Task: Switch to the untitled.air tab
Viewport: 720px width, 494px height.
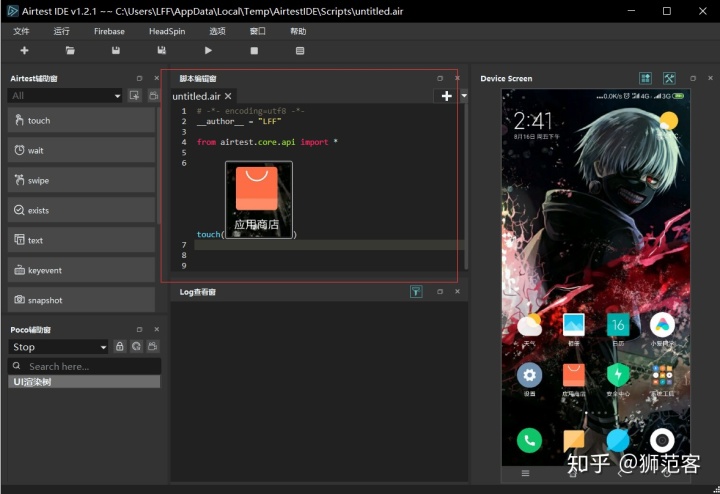Action: 196,96
